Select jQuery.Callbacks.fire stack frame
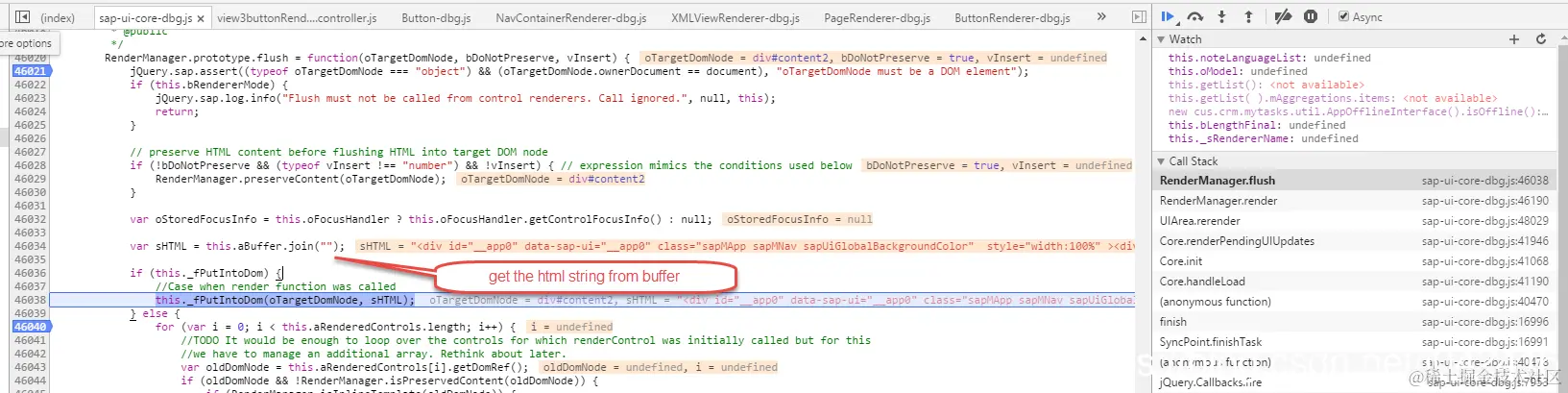The width and height of the screenshot is (1568, 393). [1354, 382]
